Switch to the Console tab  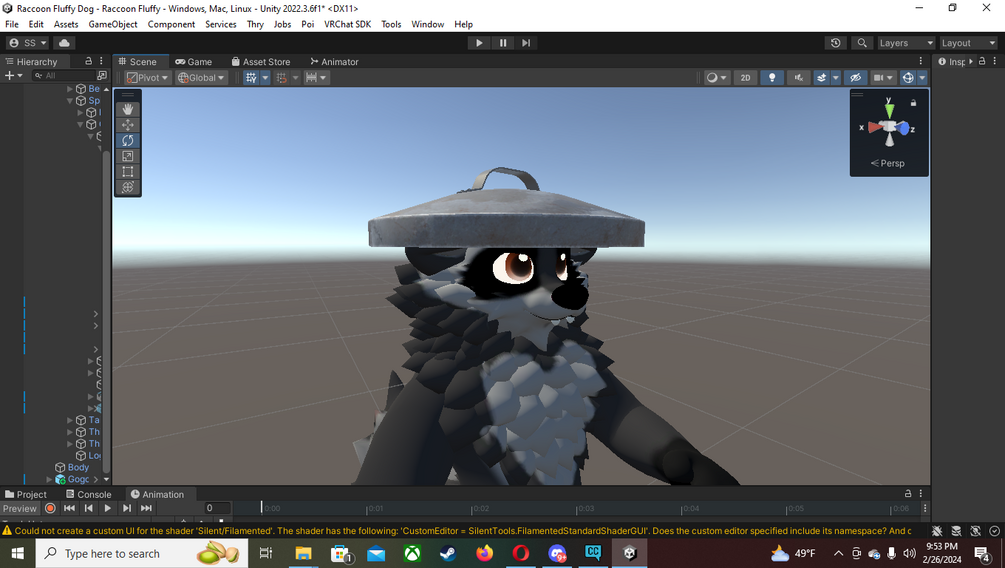pyautogui.click(x=88, y=494)
